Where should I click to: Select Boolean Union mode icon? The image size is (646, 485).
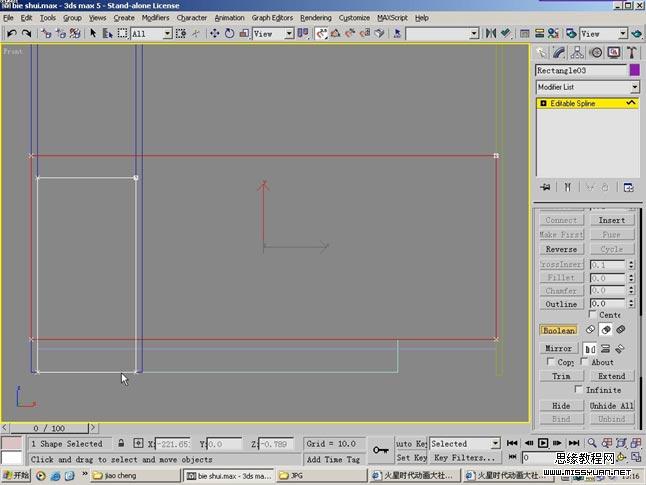(590, 330)
